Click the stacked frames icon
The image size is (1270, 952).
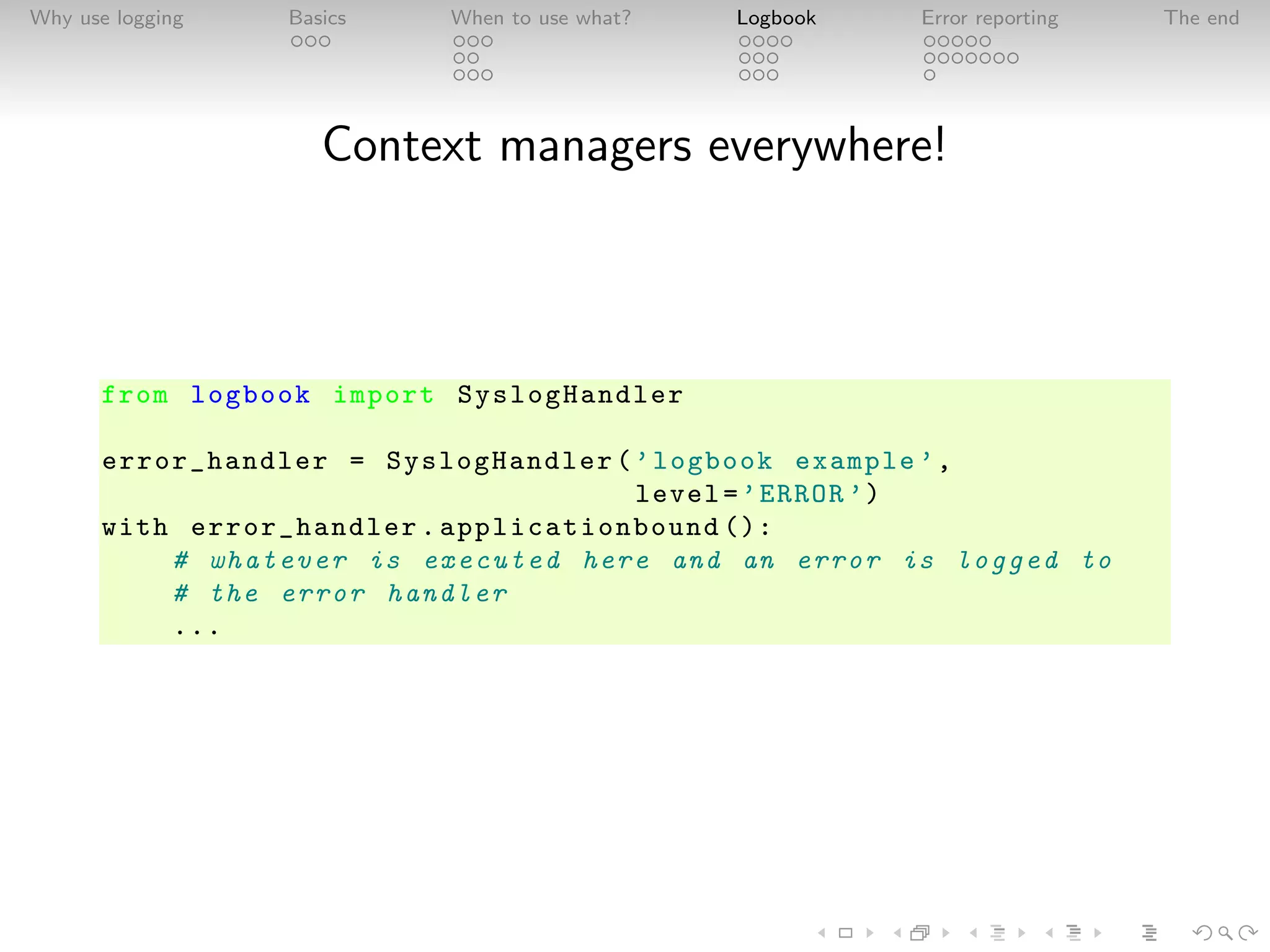pyautogui.click(x=921, y=932)
